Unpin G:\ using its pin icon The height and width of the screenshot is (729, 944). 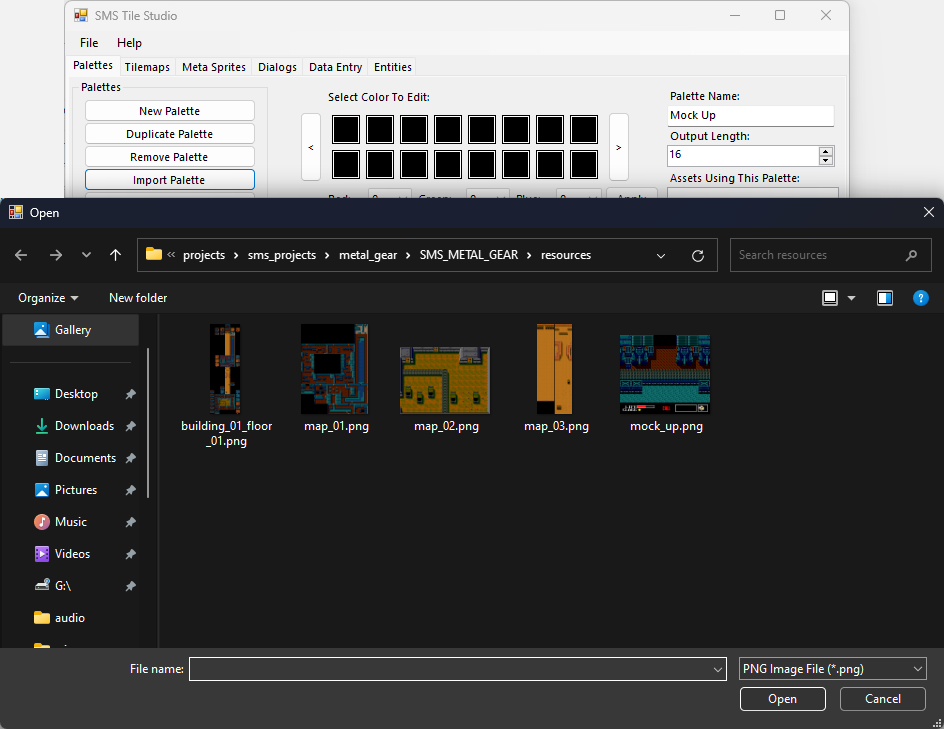(130, 586)
